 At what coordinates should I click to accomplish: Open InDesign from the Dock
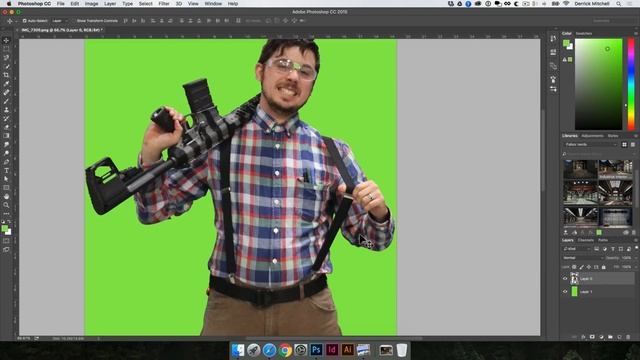point(332,350)
